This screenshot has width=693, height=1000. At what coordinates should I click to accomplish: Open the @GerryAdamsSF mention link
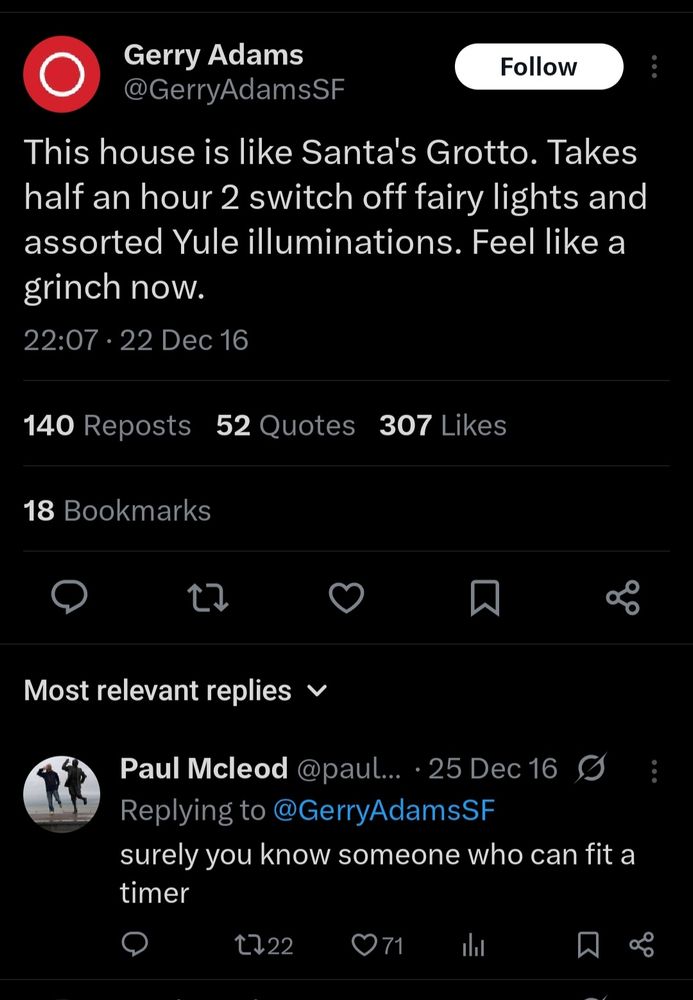tap(383, 810)
